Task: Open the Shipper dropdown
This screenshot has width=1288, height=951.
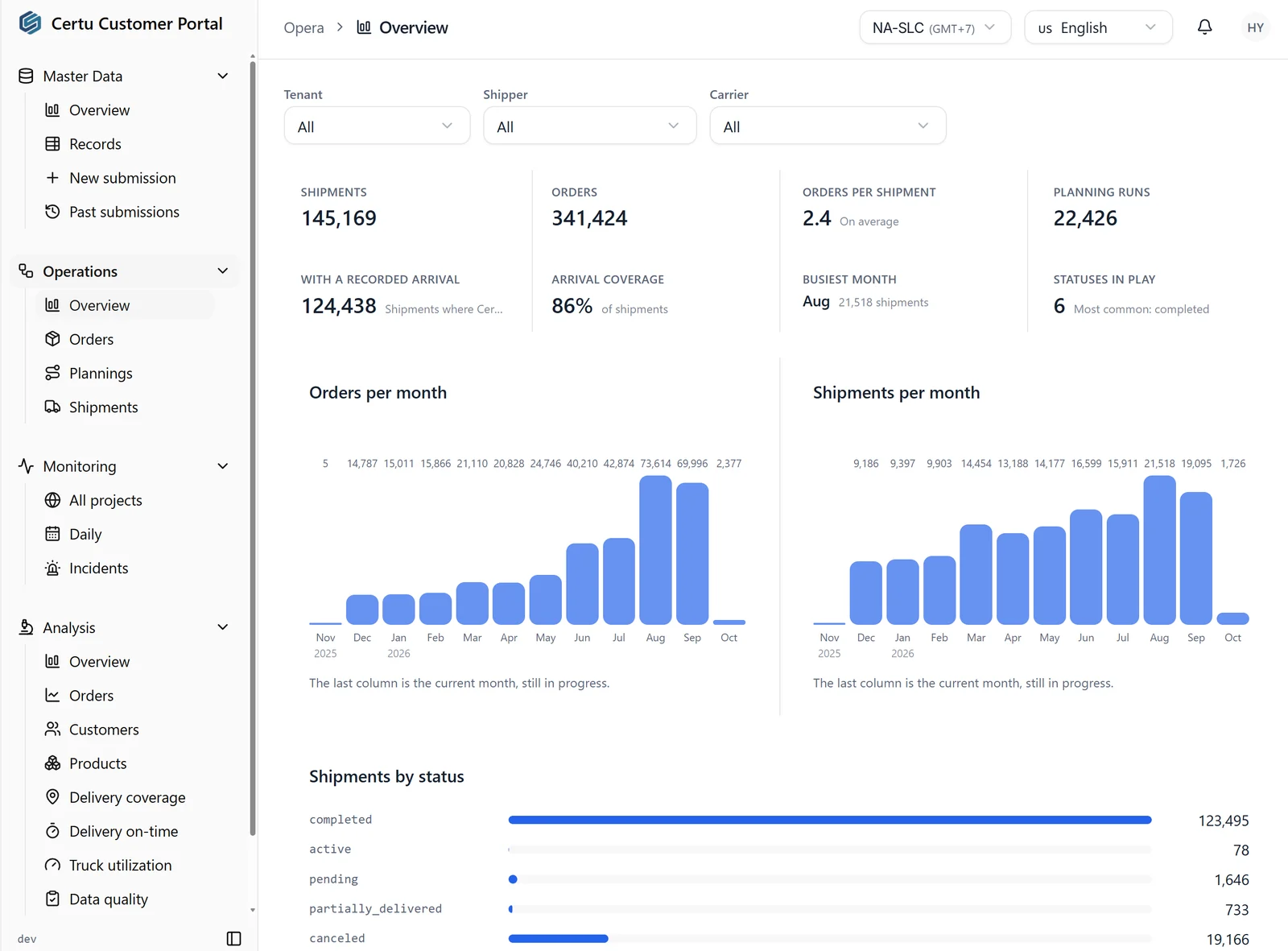Action: coord(589,126)
